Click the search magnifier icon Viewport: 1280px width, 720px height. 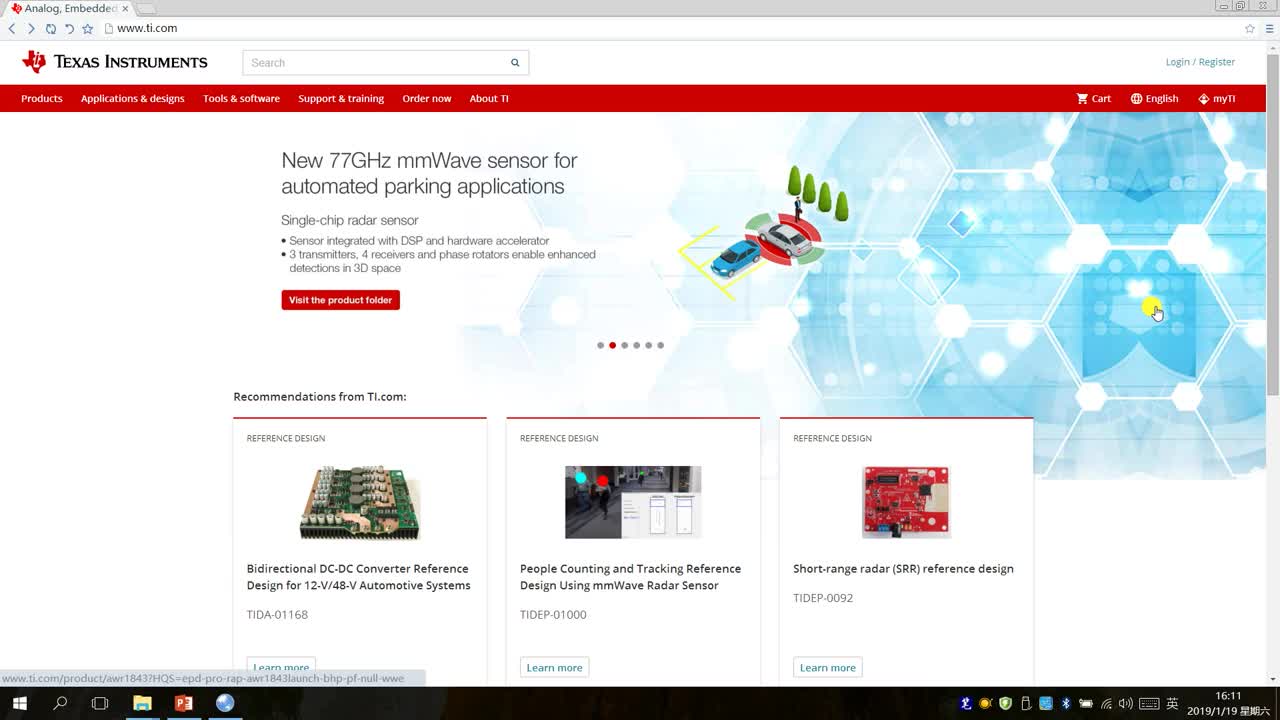pos(515,63)
